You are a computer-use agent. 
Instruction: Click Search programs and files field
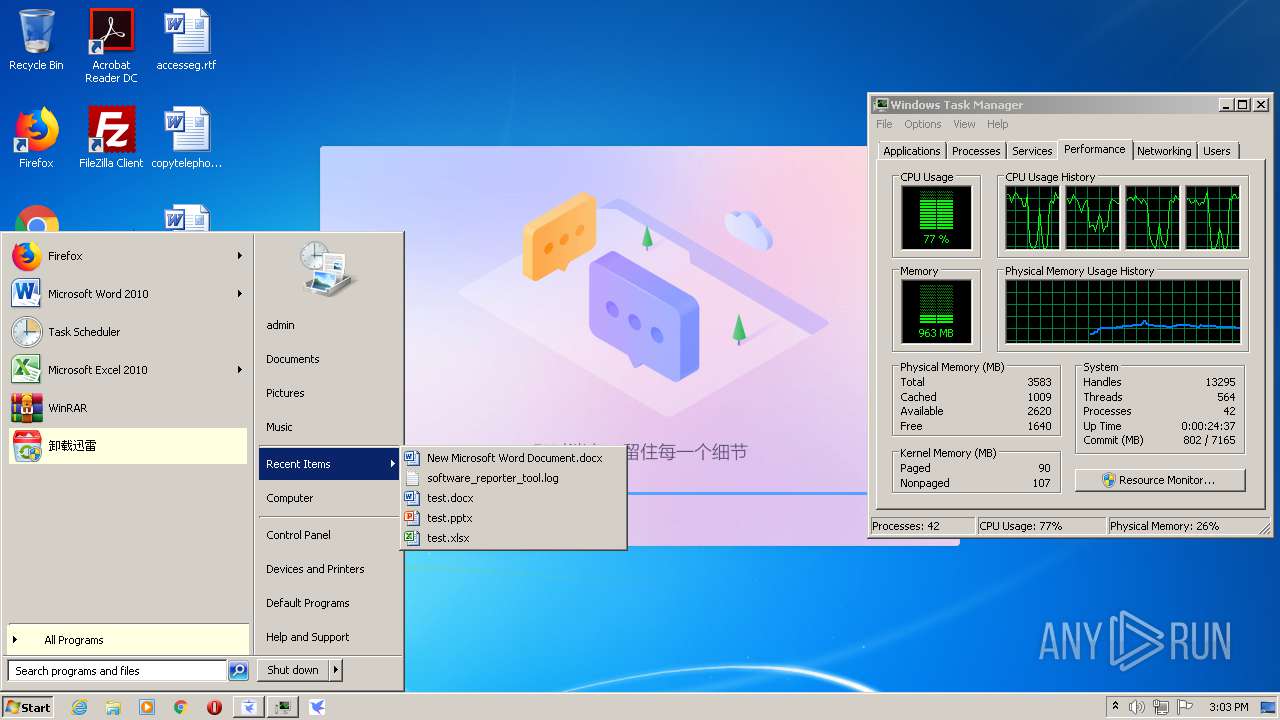[x=117, y=671]
